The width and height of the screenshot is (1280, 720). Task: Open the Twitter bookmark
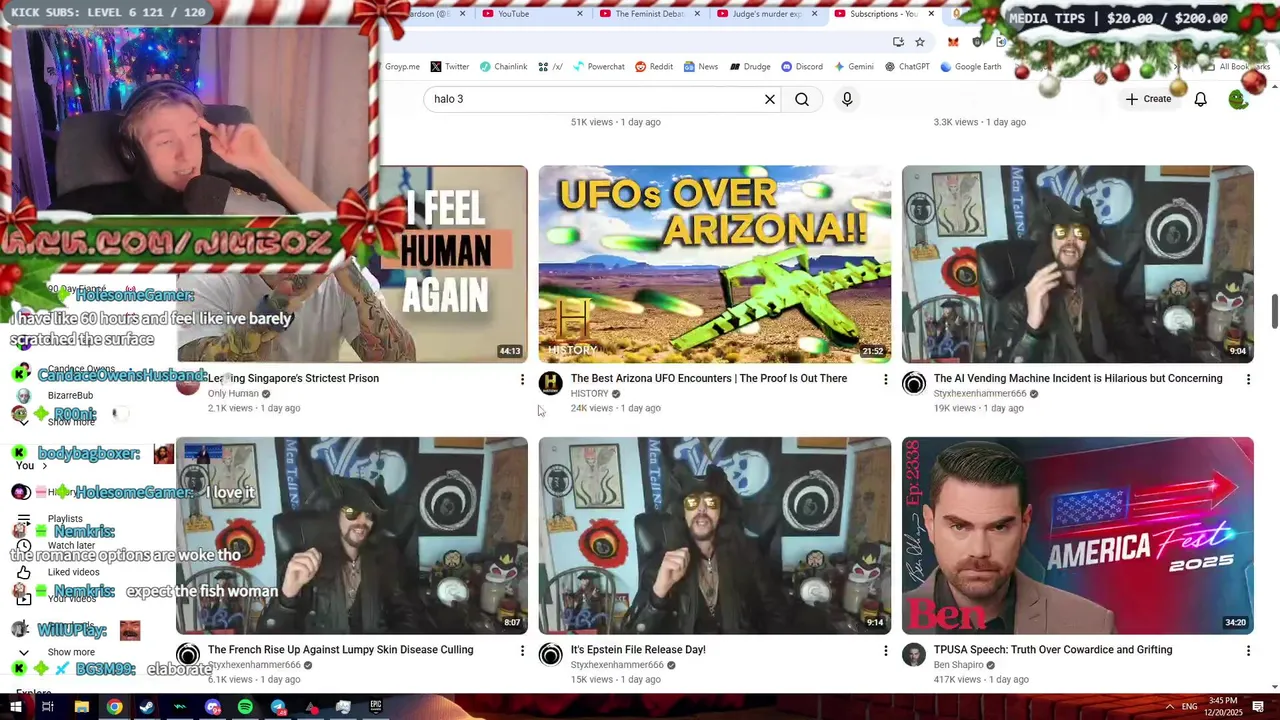pyautogui.click(x=449, y=67)
